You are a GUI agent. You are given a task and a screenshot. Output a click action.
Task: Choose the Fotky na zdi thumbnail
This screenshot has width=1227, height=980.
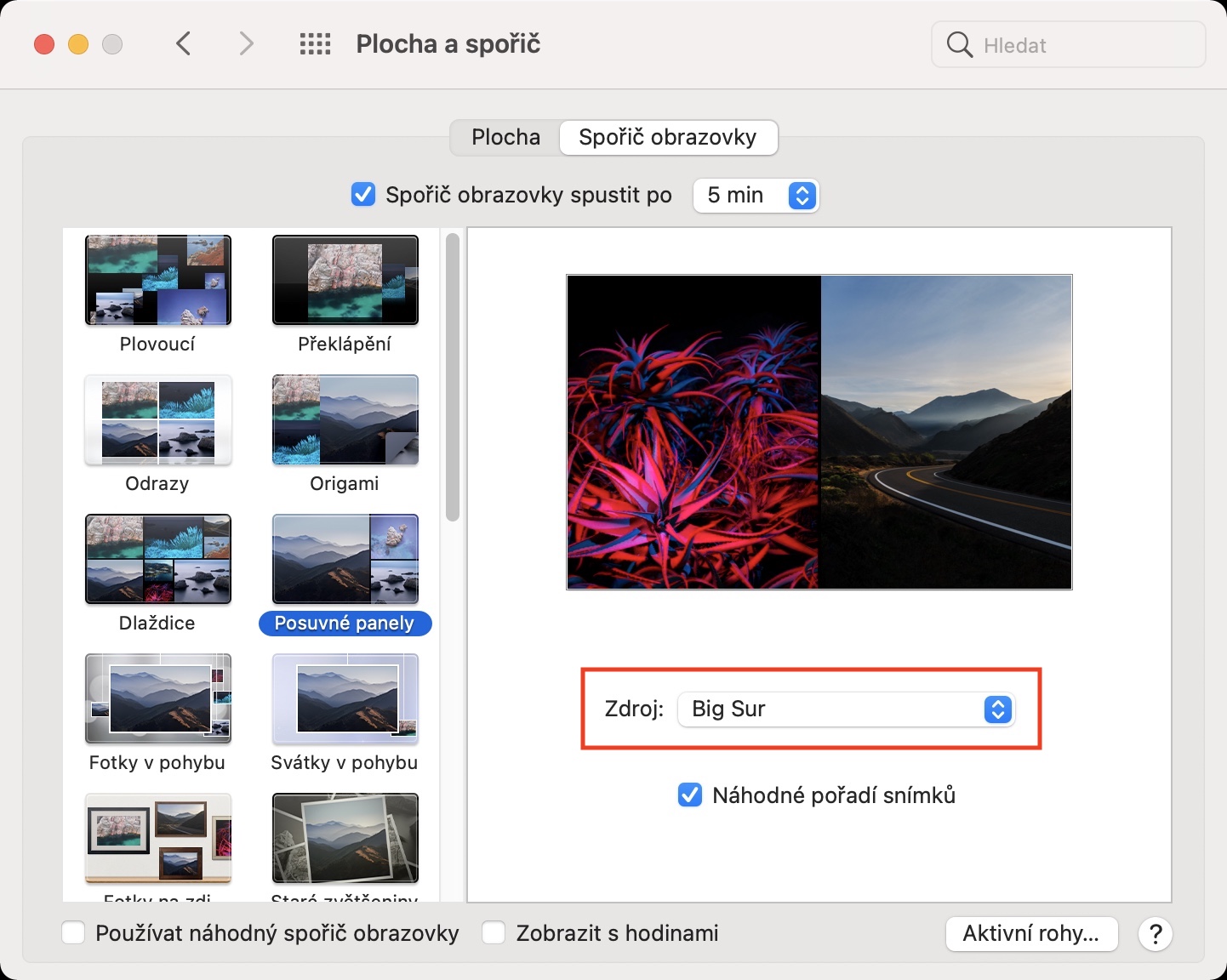pyautogui.click(x=158, y=838)
